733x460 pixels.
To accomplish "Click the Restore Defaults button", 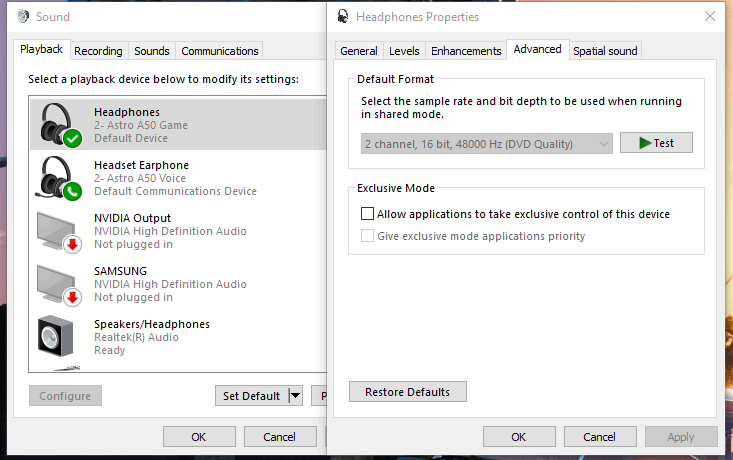I will (407, 392).
